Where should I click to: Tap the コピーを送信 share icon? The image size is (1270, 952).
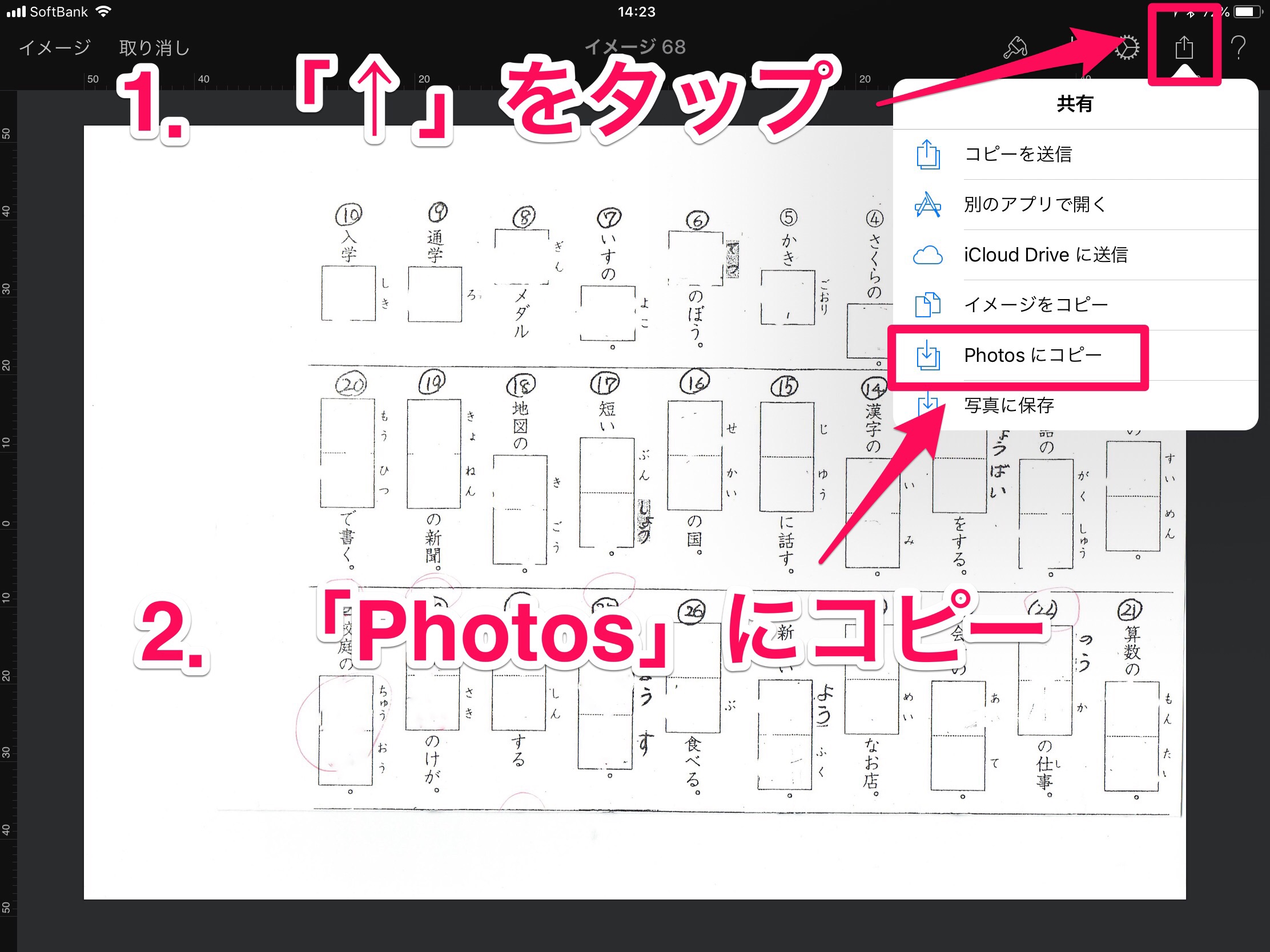927,154
